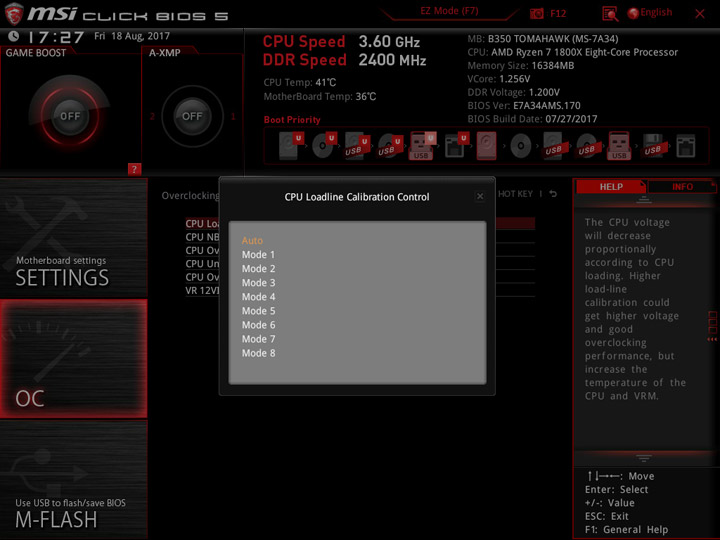Open the BIOS search magnifier icon
Screen dimensions: 720x540
(610, 14)
